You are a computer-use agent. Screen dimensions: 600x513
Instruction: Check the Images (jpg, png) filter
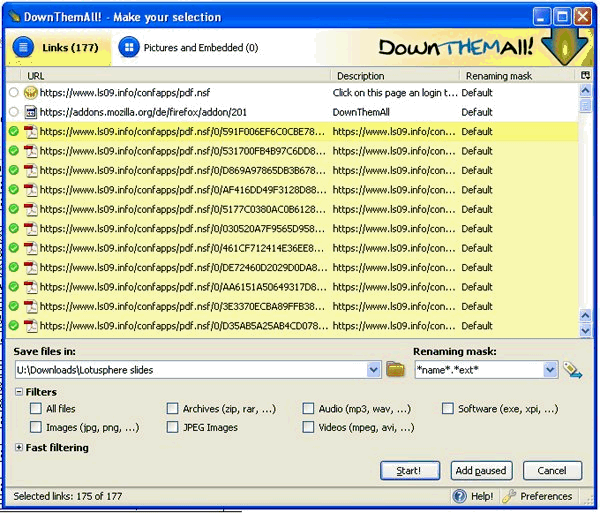[36, 427]
